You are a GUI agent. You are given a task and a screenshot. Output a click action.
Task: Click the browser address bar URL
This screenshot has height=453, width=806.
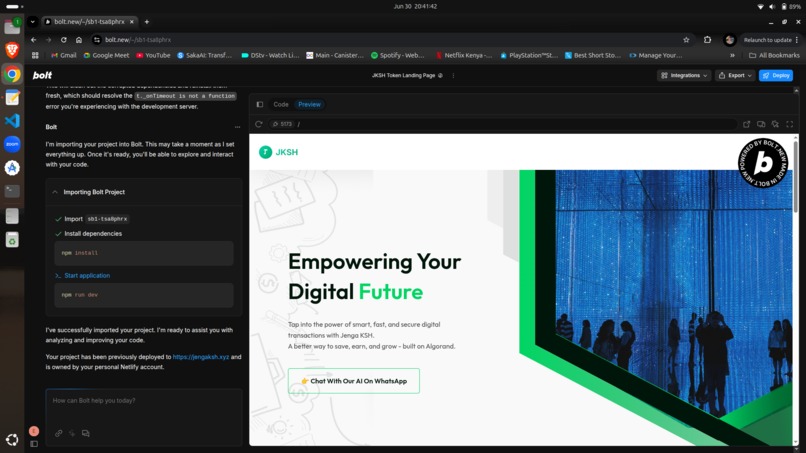[138, 40]
